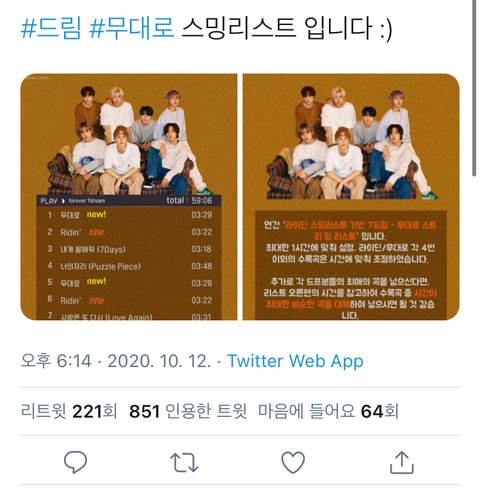The width and height of the screenshot is (480, 495).
Task: Open the Twitter Web App source link
Action: tap(295, 361)
